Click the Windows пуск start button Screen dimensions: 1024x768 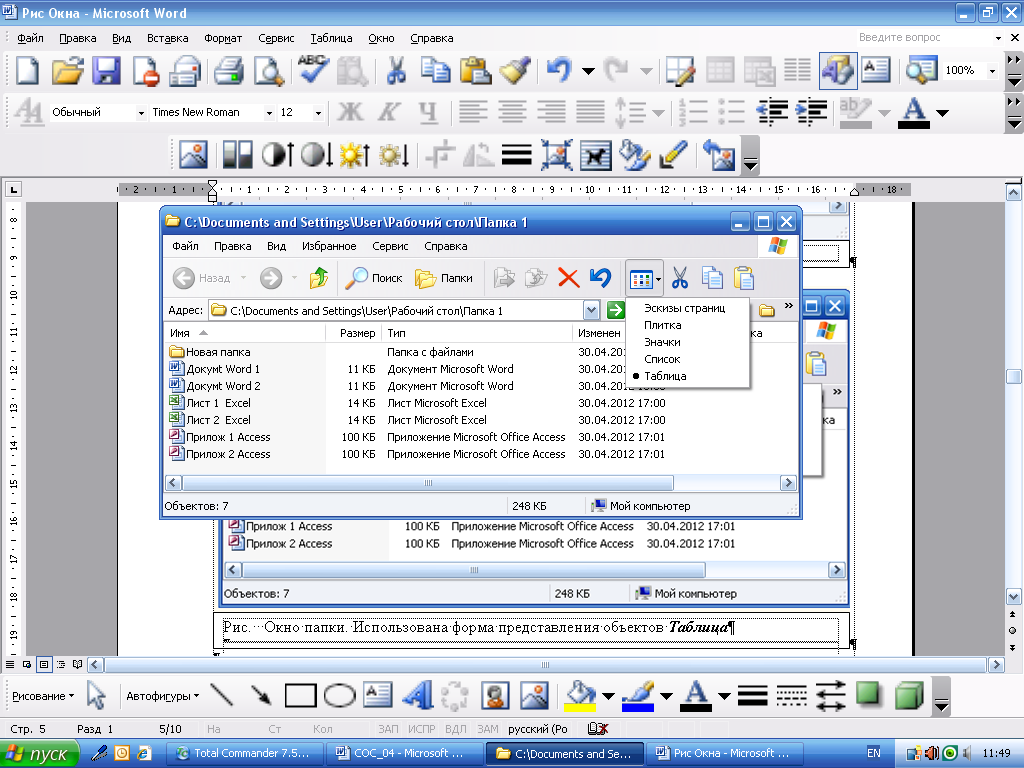pyautogui.click(x=39, y=754)
